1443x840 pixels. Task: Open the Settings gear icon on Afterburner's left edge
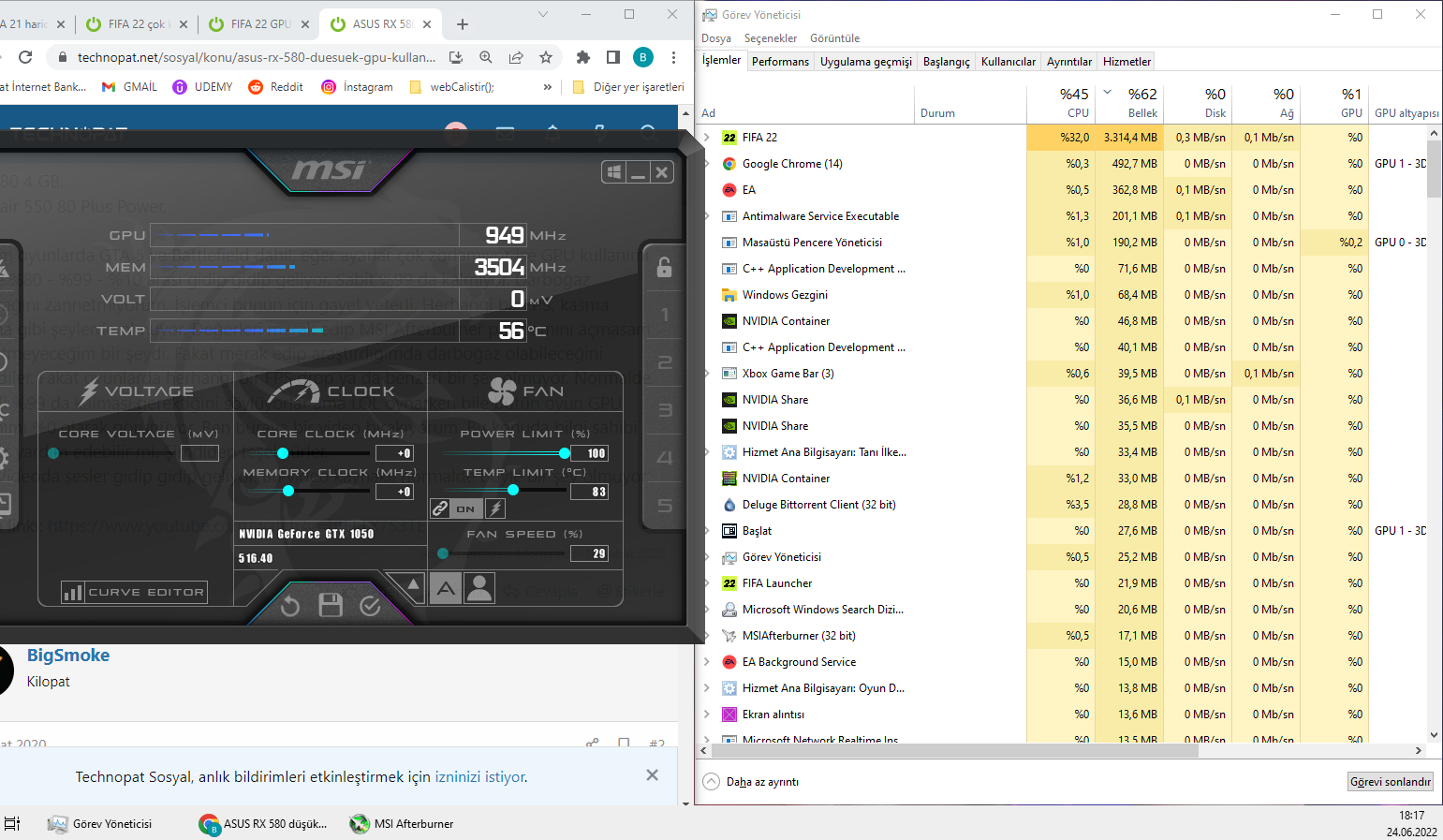(2, 458)
